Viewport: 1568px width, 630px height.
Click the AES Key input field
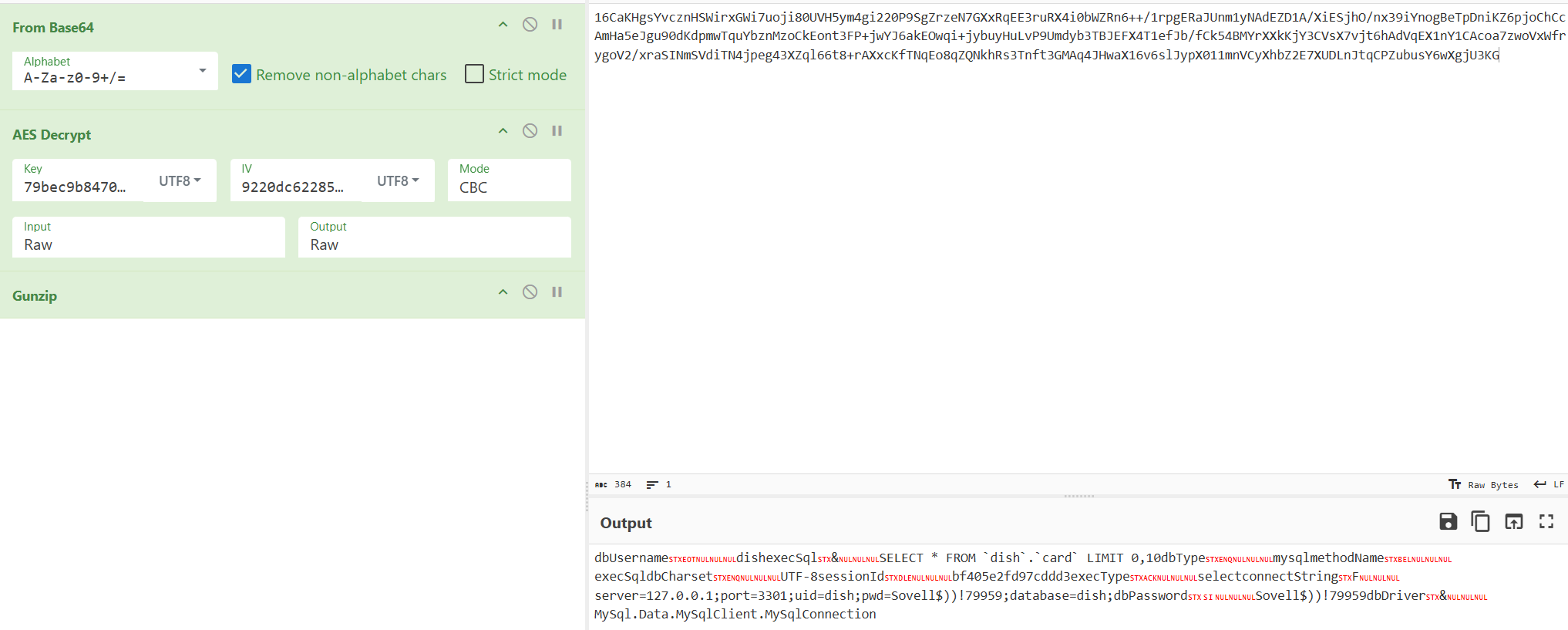(x=77, y=187)
